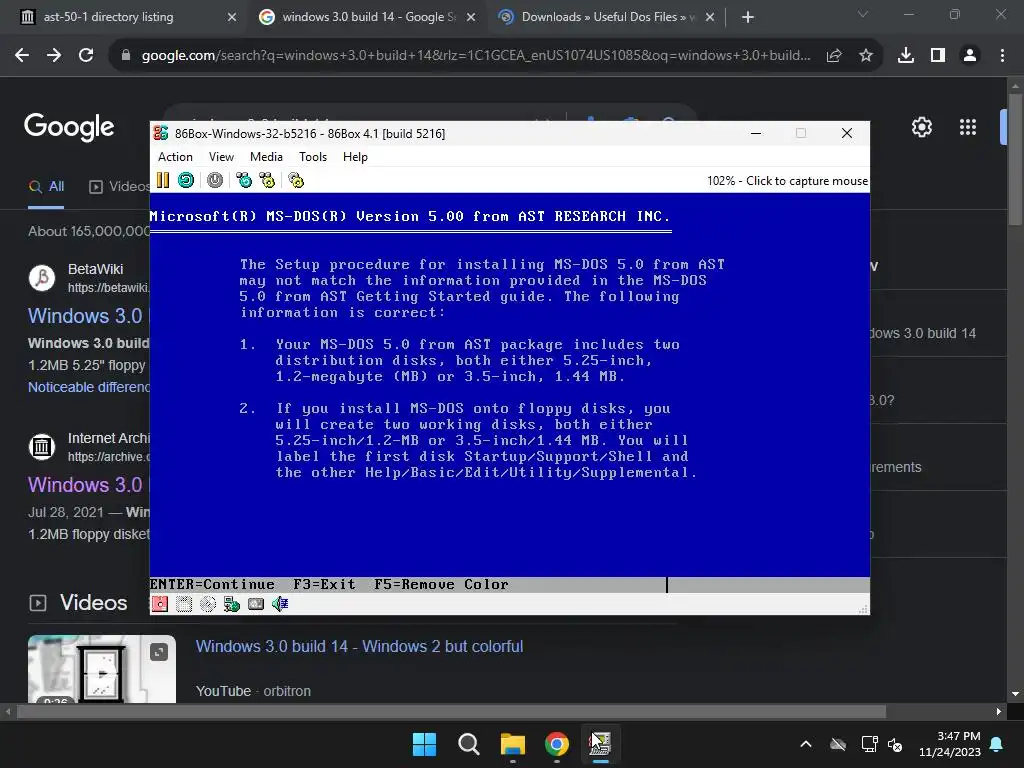Close the Downloads Useful Dos Files tab
This screenshot has height=768, width=1024.
pos(711,17)
